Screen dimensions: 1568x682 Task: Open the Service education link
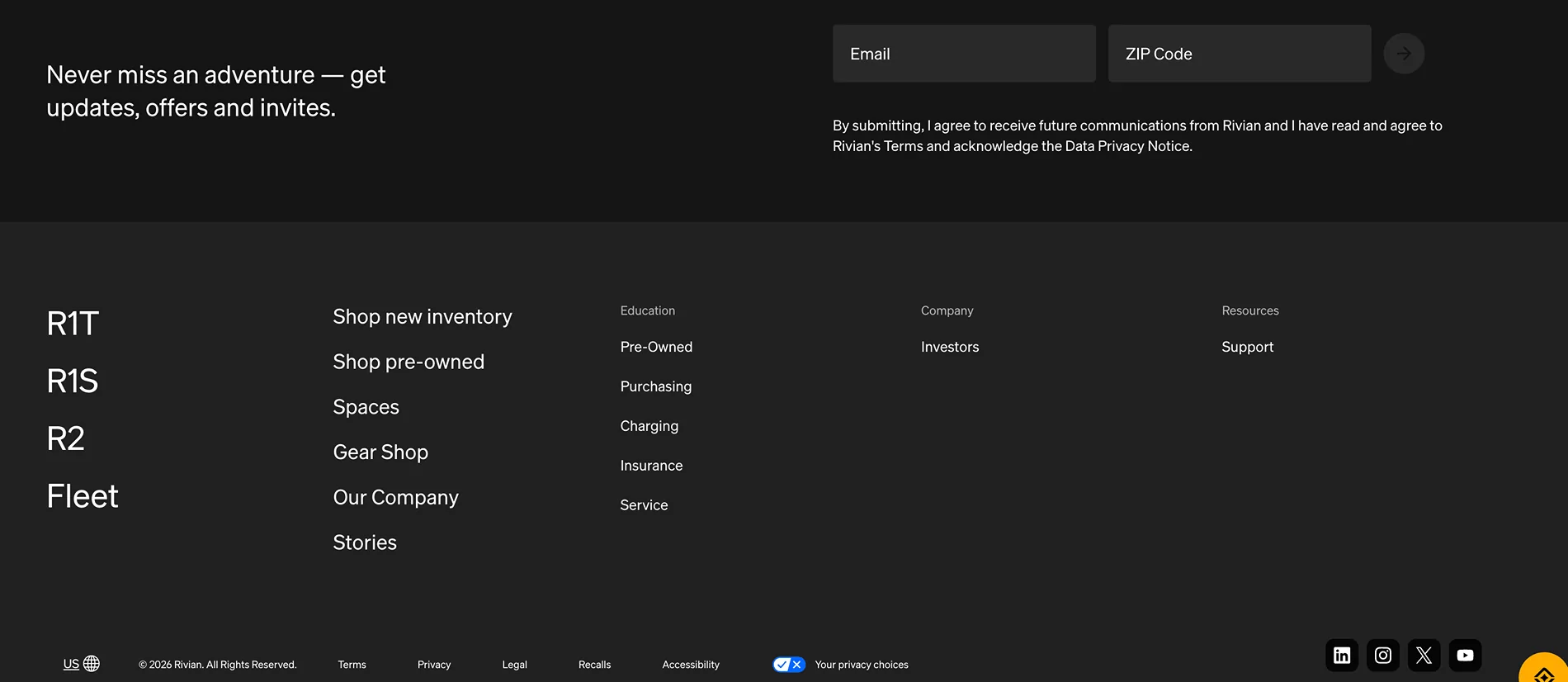coord(644,505)
